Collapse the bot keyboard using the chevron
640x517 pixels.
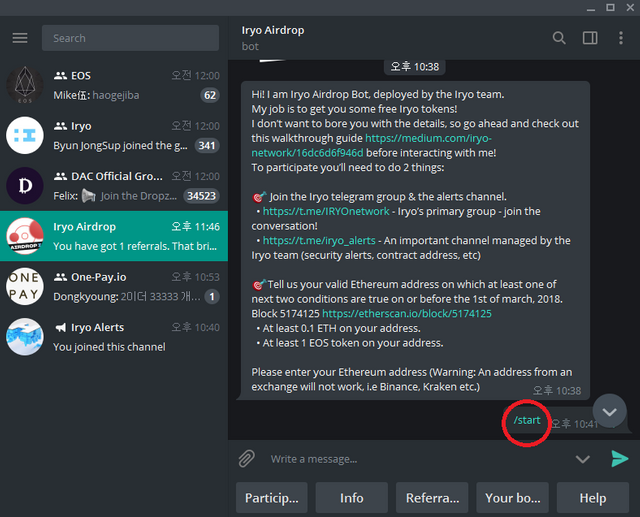point(582,459)
